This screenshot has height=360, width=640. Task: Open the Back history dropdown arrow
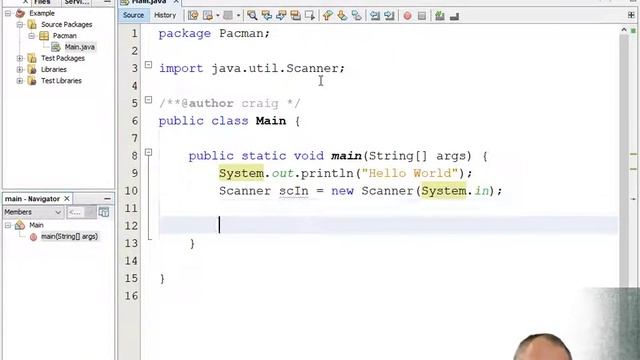point(218,16)
